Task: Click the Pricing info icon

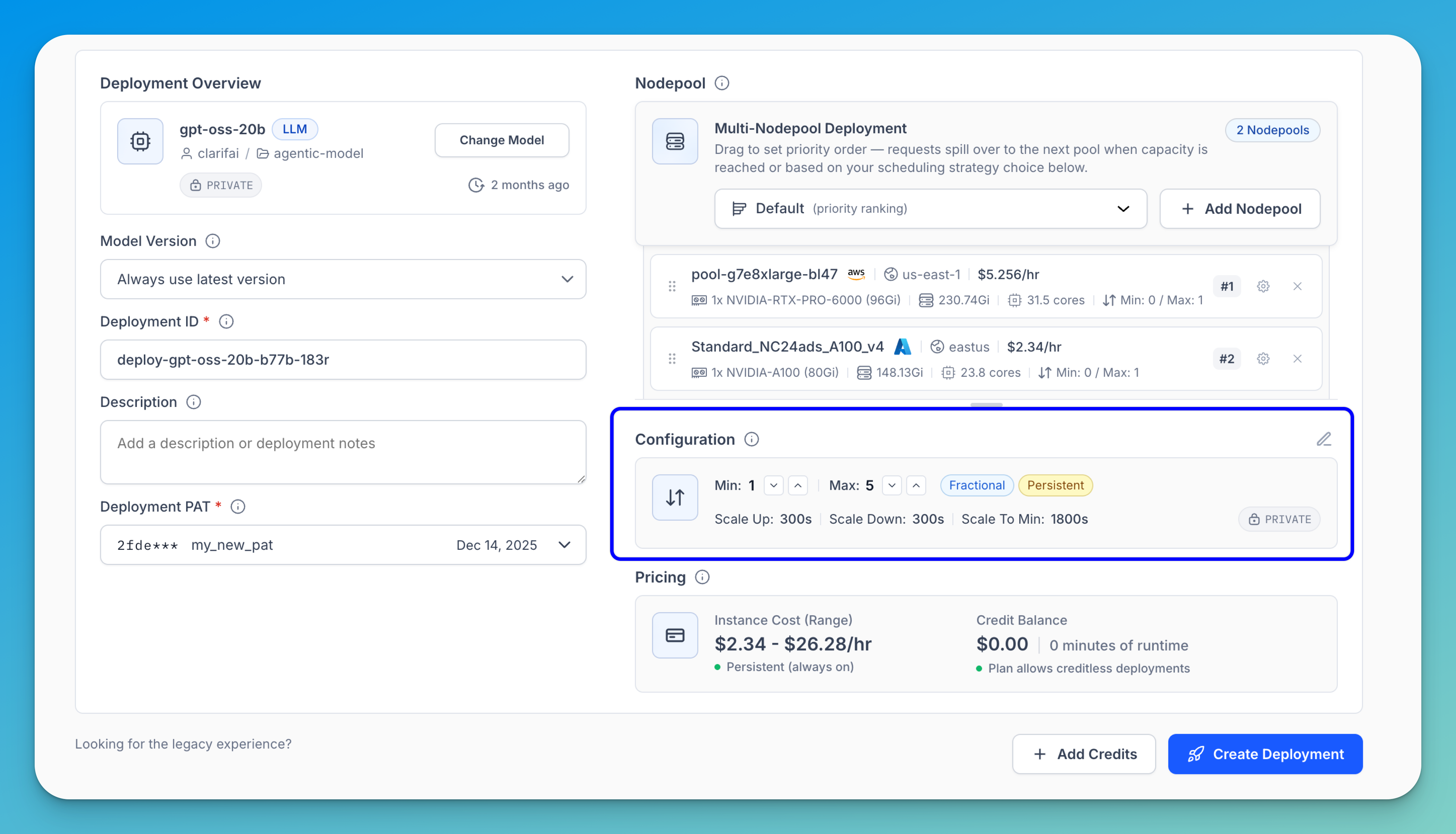Action: (702, 577)
